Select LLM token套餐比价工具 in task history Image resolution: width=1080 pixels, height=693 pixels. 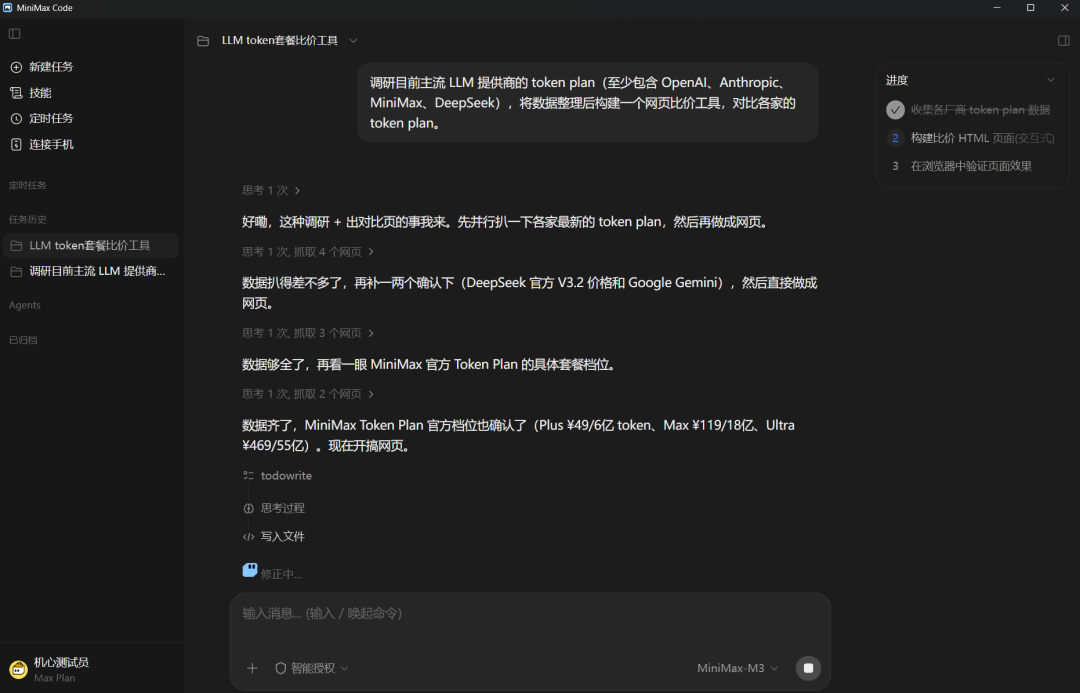(x=90, y=245)
